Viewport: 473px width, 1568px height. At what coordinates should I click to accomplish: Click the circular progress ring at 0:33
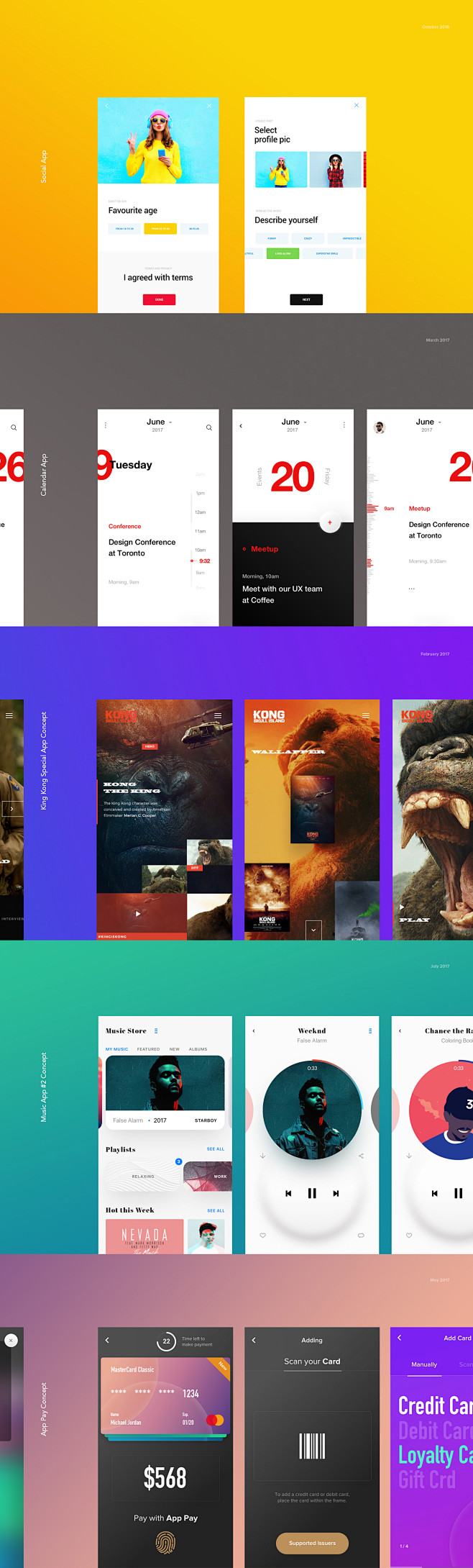pos(313,1110)
